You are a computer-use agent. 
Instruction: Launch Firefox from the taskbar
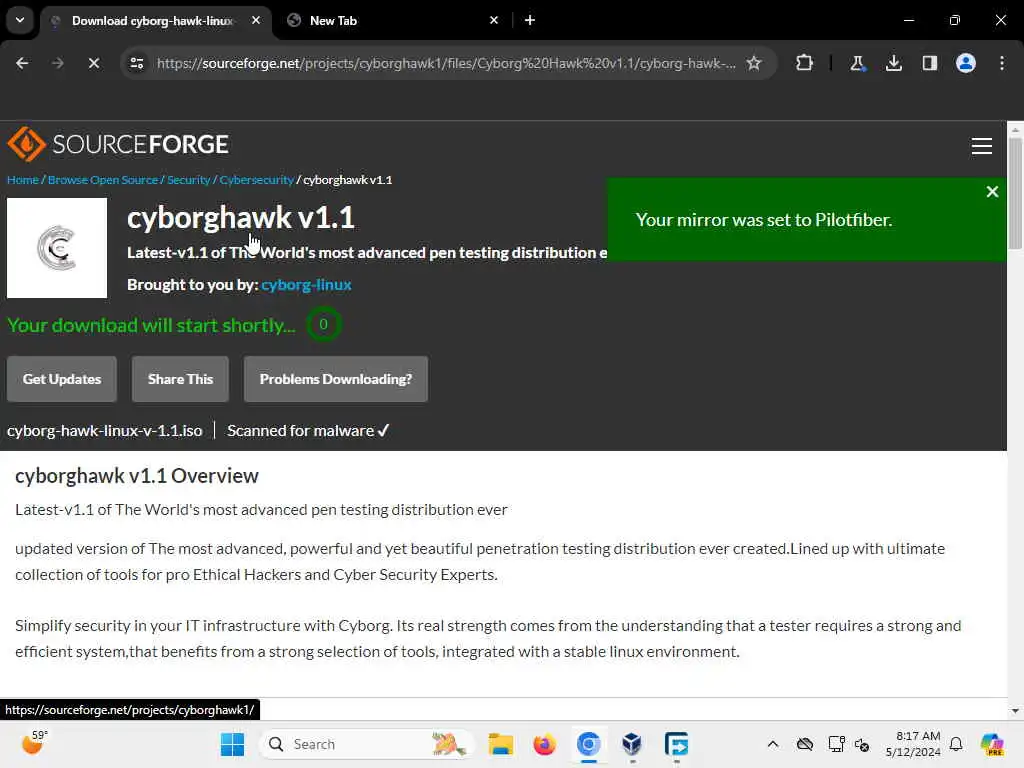pos(544,744)
